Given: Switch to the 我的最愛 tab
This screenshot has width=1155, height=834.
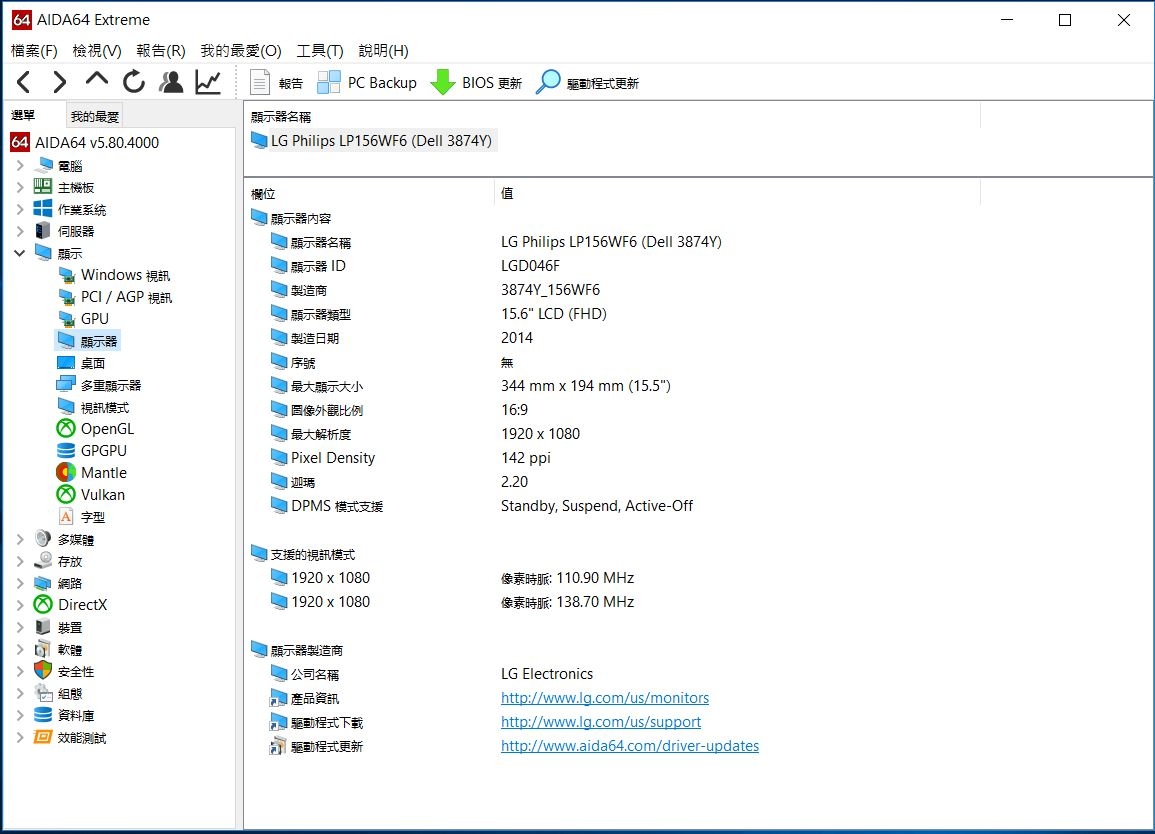Looking at the screenshot, I should [94, 116].
